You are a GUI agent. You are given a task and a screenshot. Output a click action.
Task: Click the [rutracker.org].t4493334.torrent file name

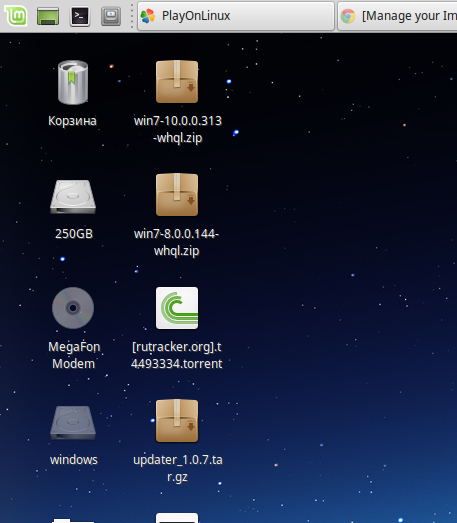click(176, 355)
